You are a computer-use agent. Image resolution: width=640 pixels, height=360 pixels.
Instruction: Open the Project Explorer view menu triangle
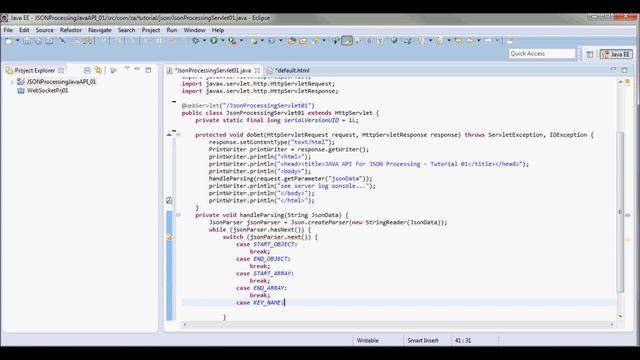[127, 69]
